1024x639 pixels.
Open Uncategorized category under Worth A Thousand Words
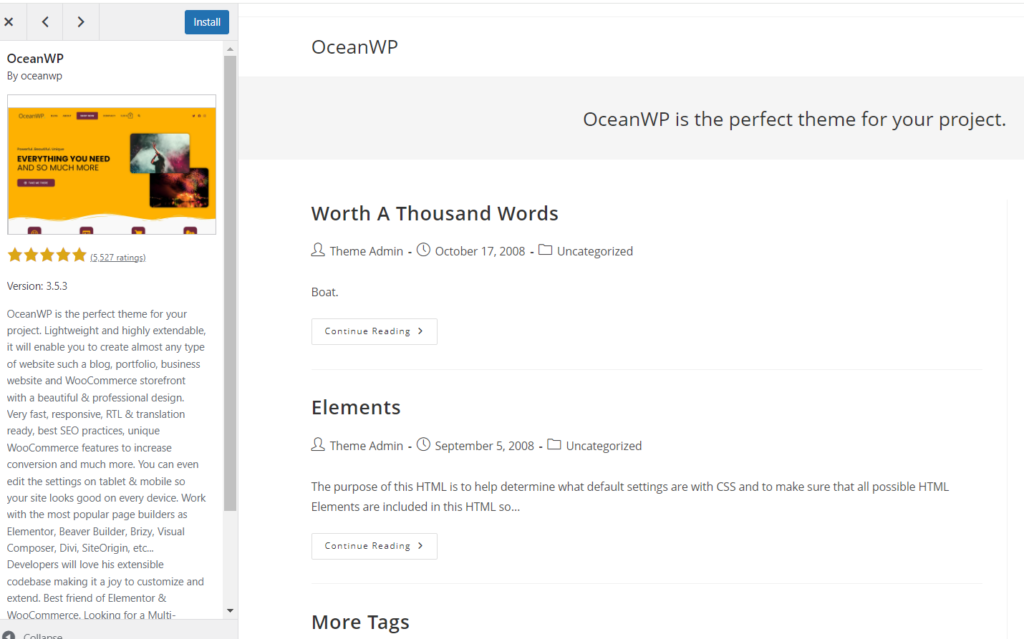coord(595,252)
